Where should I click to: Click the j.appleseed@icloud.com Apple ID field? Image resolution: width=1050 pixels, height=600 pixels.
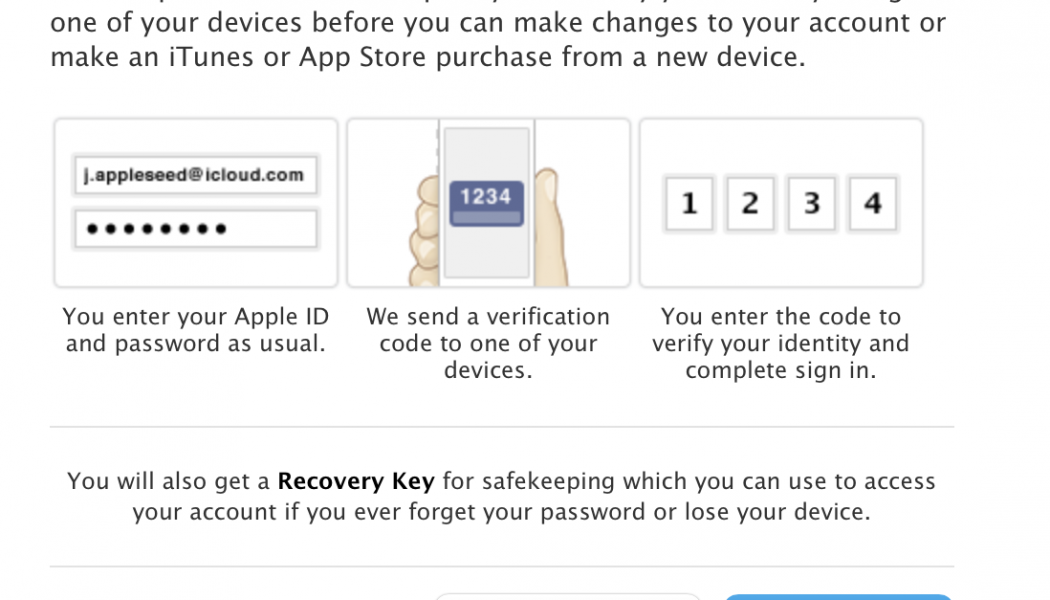click(x=195, y=175)
